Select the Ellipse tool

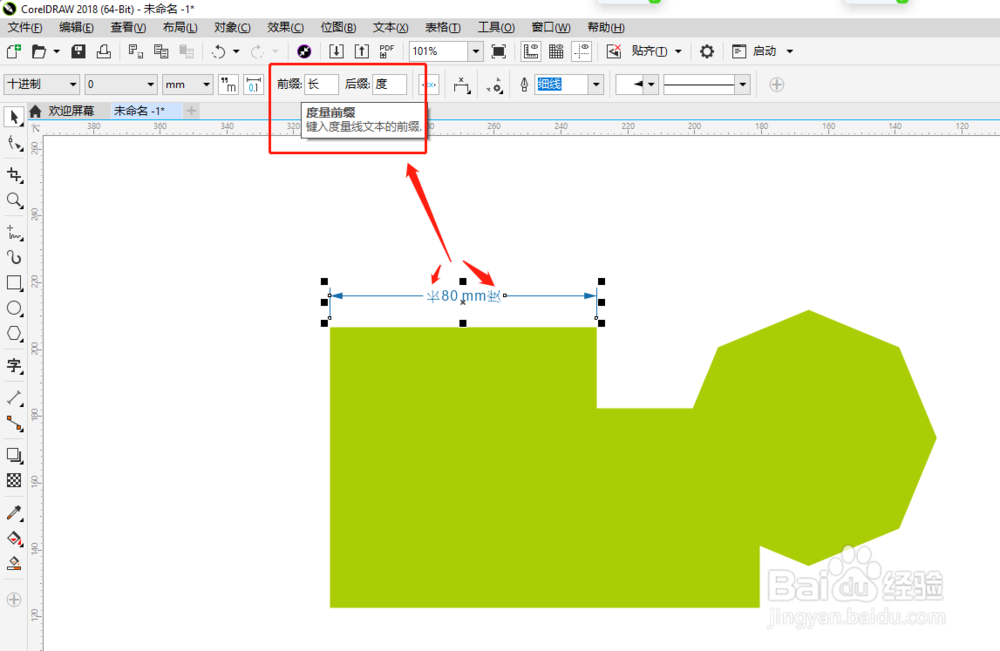(14, 309)
